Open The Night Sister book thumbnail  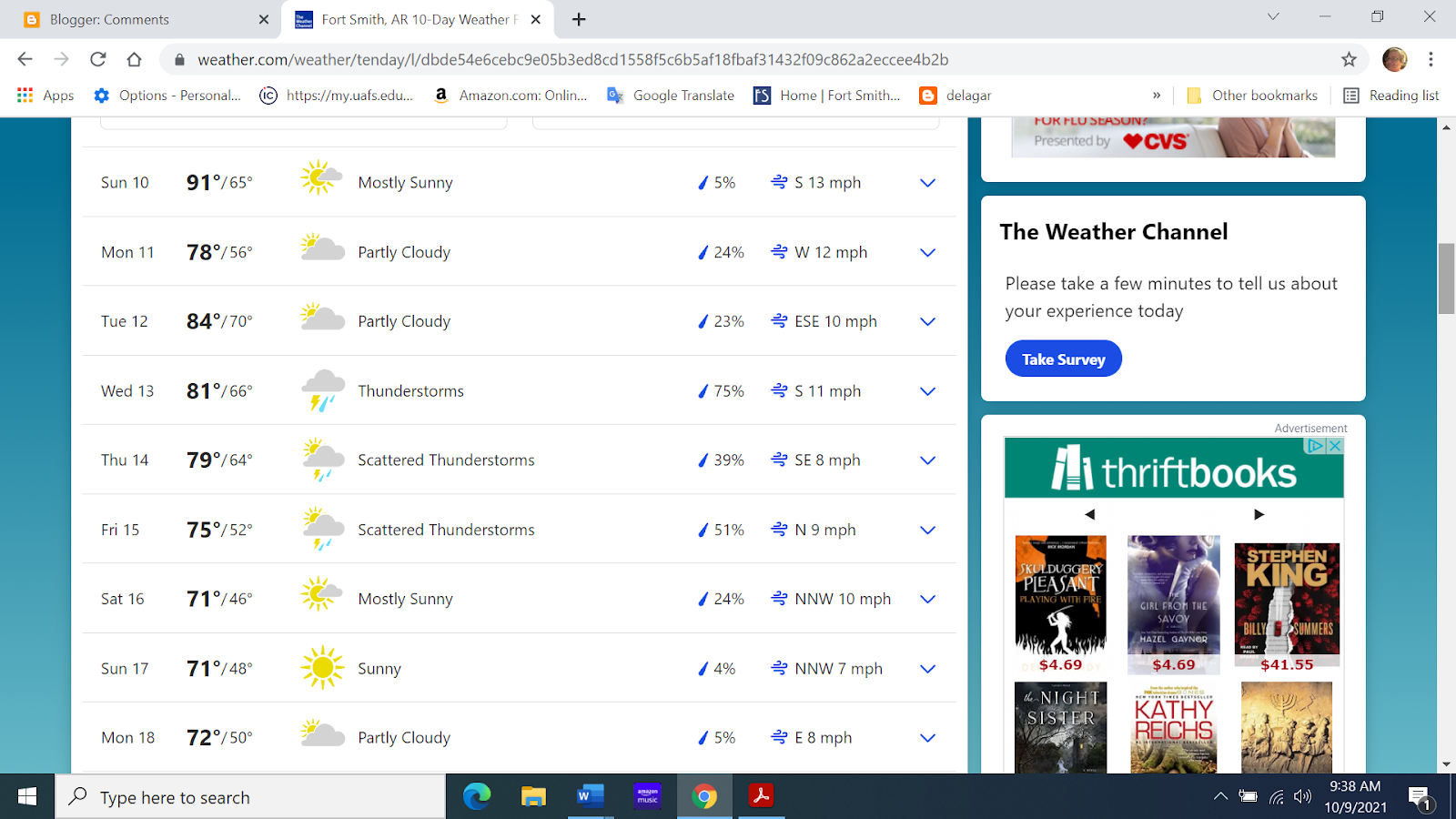[x=1061, y=728]
